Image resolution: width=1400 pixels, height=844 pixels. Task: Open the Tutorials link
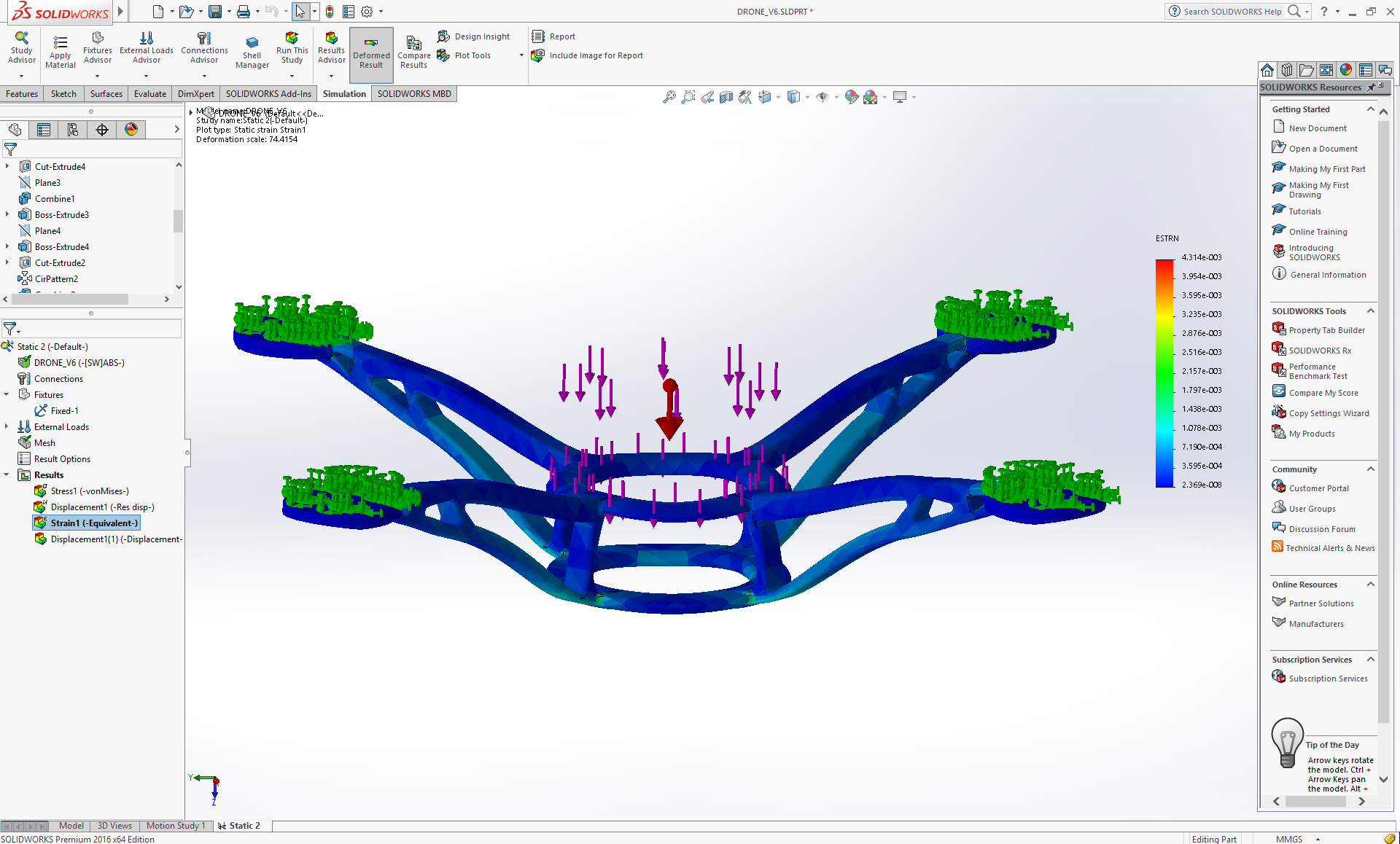point(1304,211)
